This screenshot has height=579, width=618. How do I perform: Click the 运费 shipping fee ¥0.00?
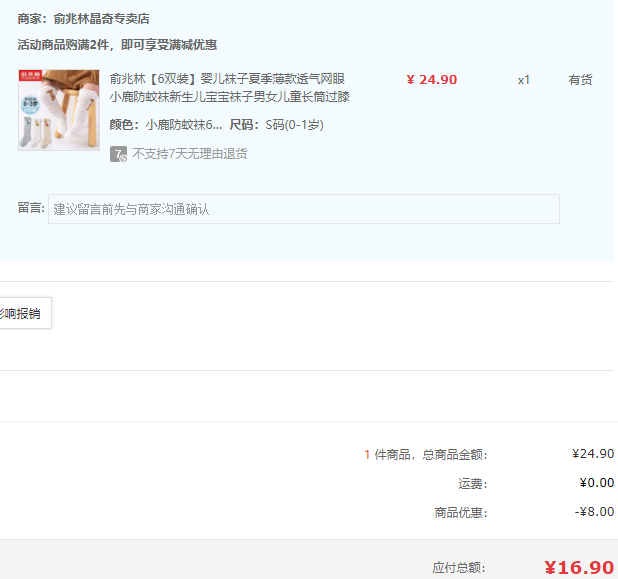pos(597,483)
